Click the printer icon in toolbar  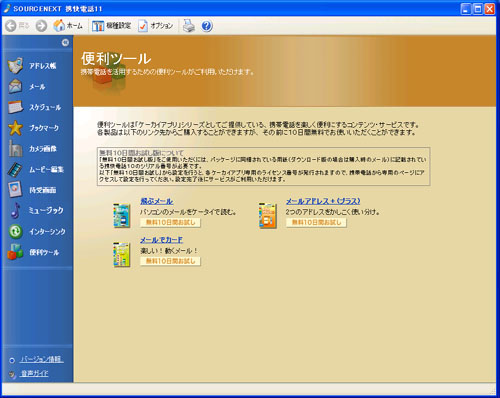pos(189,26)
